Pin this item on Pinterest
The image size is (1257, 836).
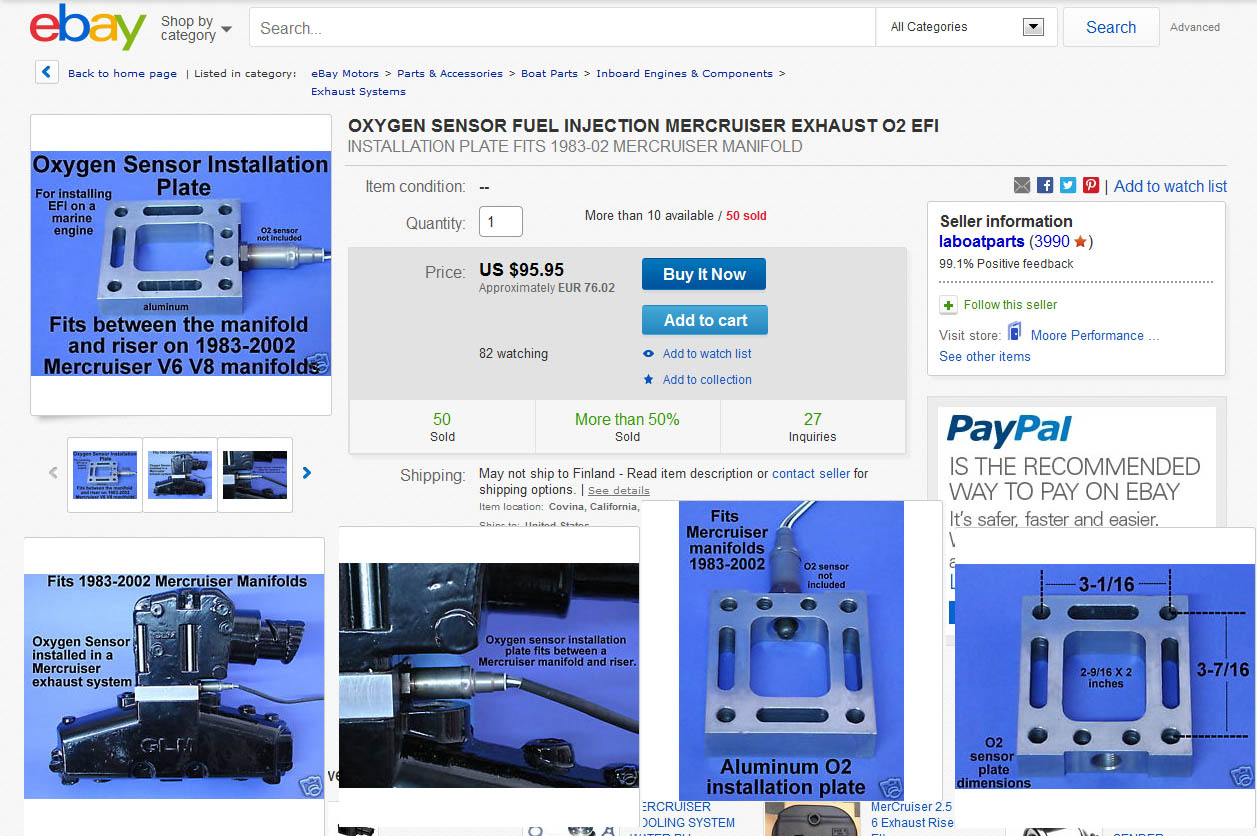tap(1091, 186)
